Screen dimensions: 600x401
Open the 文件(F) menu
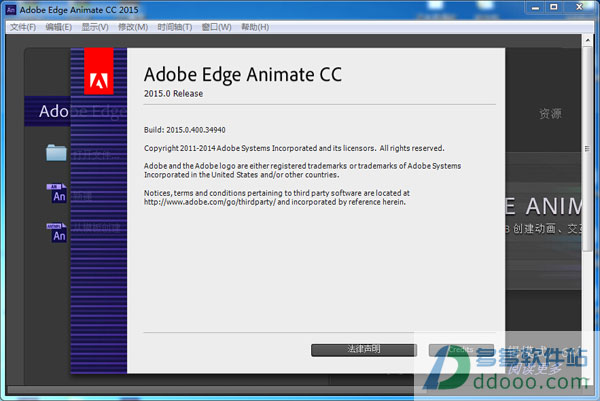coord(23,27)
